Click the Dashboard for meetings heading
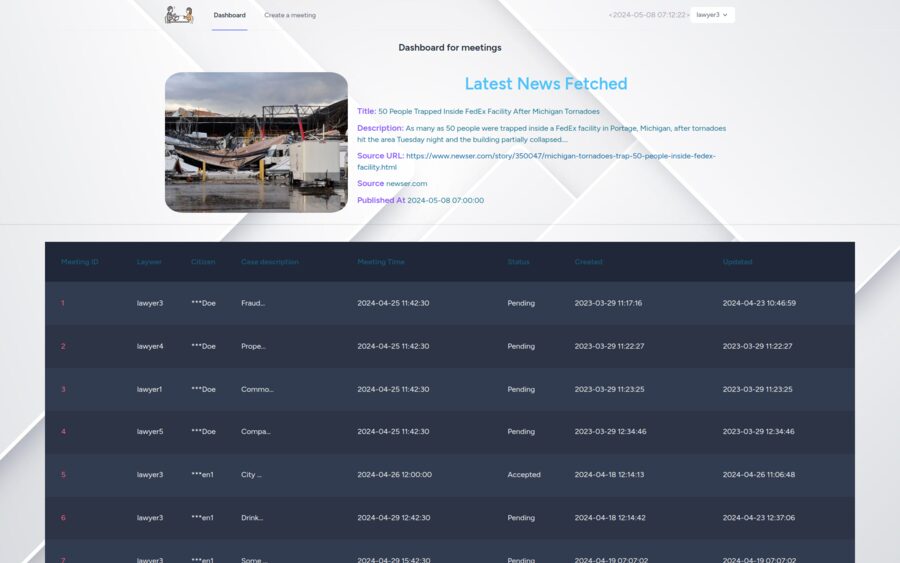 (450, 48)
